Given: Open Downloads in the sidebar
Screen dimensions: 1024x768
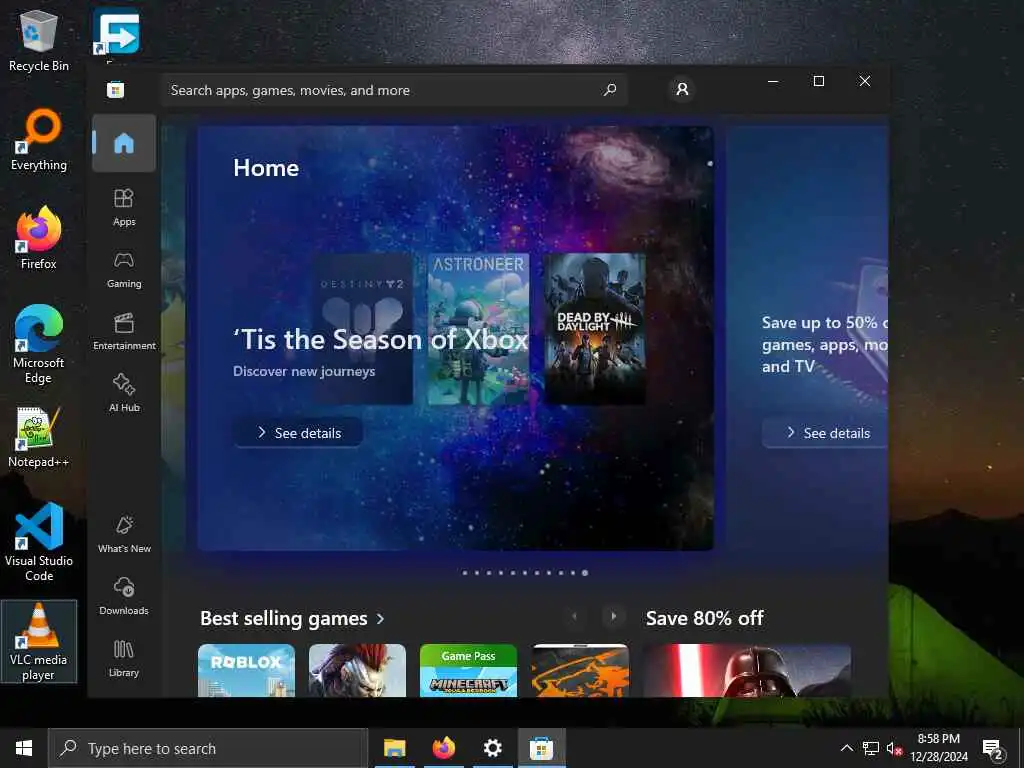Looking at the screenshot, I should [124, 596].
